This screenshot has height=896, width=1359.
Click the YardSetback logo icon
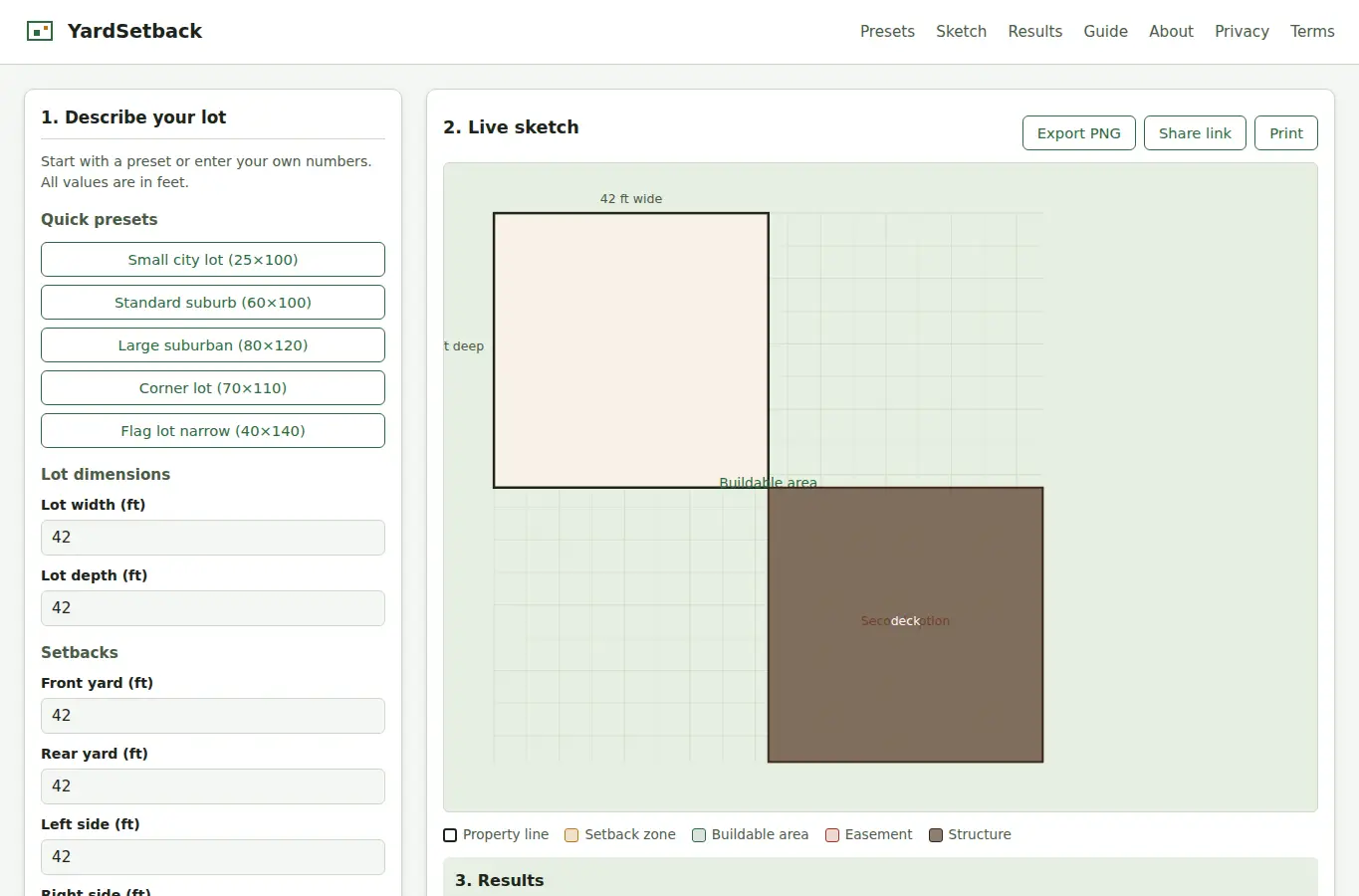(x=40, y=31)
